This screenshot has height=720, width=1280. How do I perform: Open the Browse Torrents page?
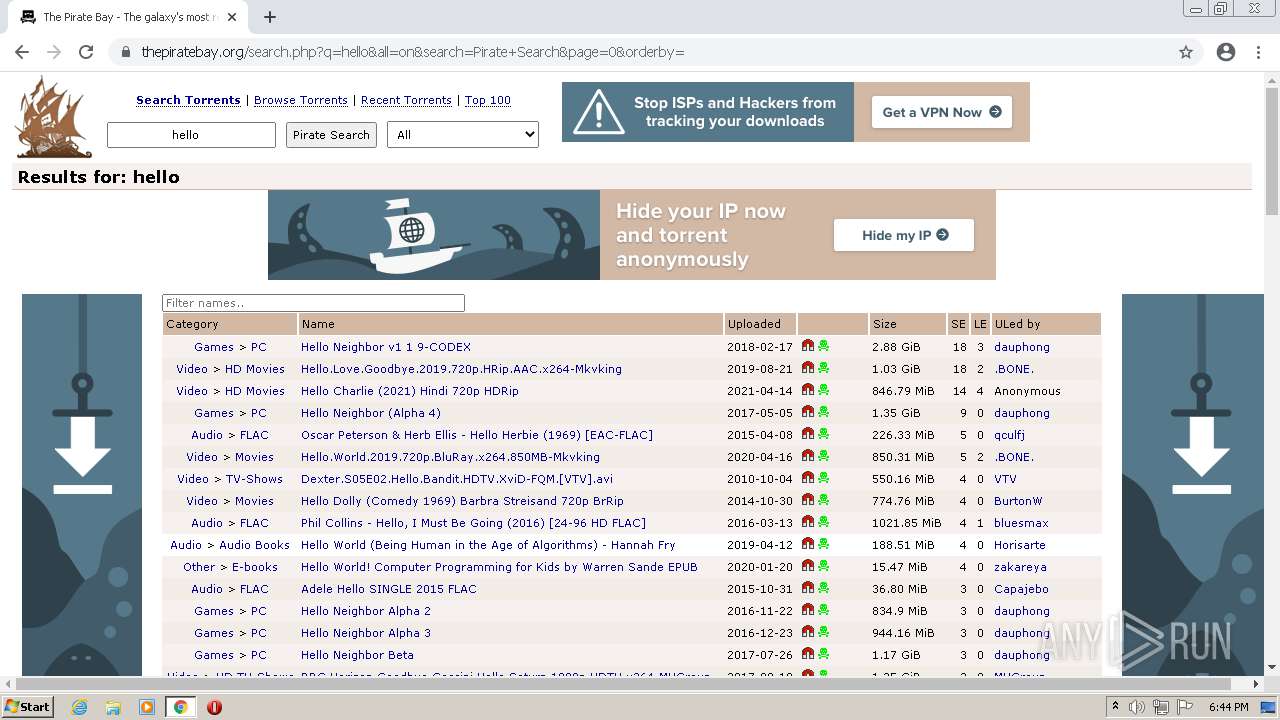(301, 100)
